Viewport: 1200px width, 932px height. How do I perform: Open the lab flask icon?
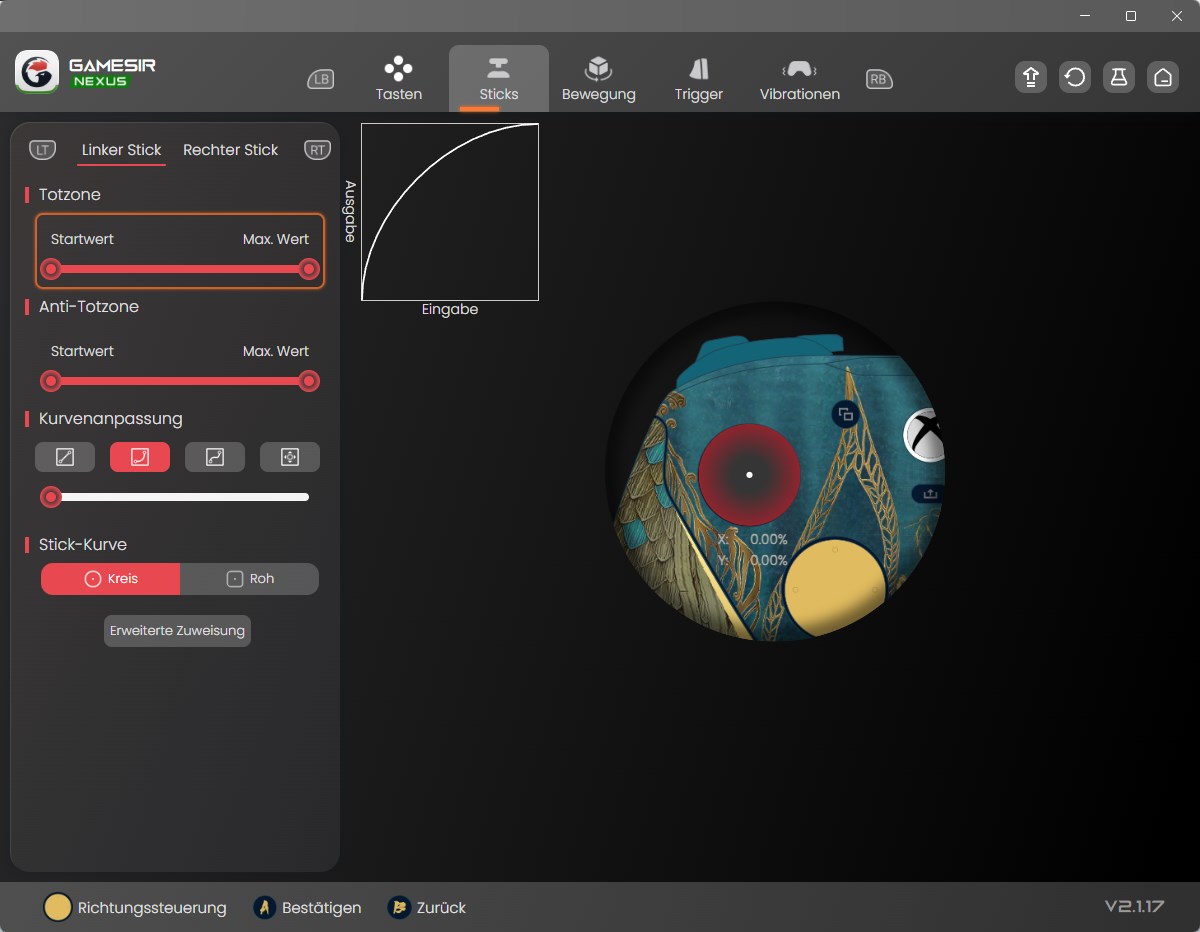tap(1119, 77)
